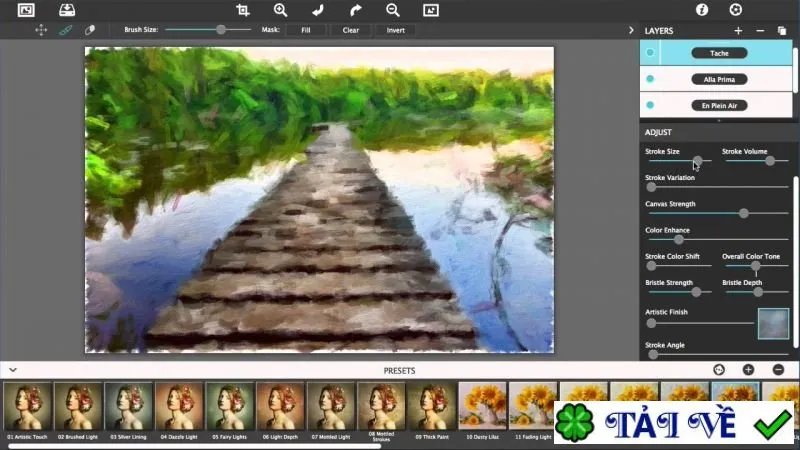Select the mask brush tool
800x450 pixels.
pos(65,30)
